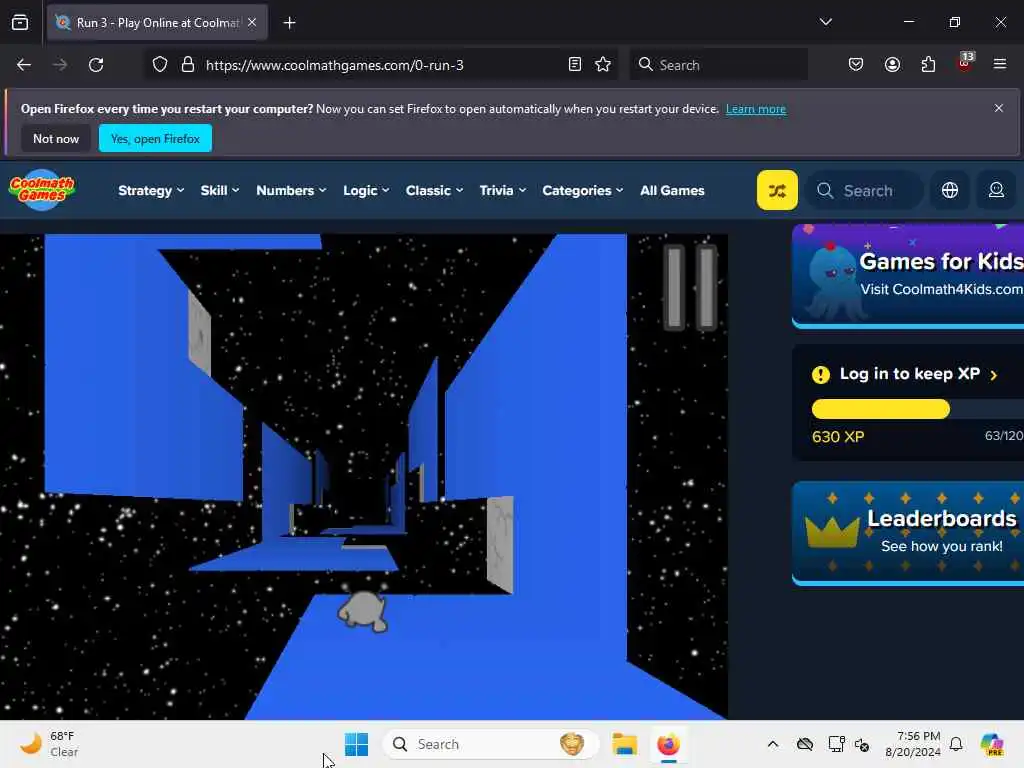Open the list all tabs dropdown
Viewport: 1024px width, 768px height.
tap(825, 23)
